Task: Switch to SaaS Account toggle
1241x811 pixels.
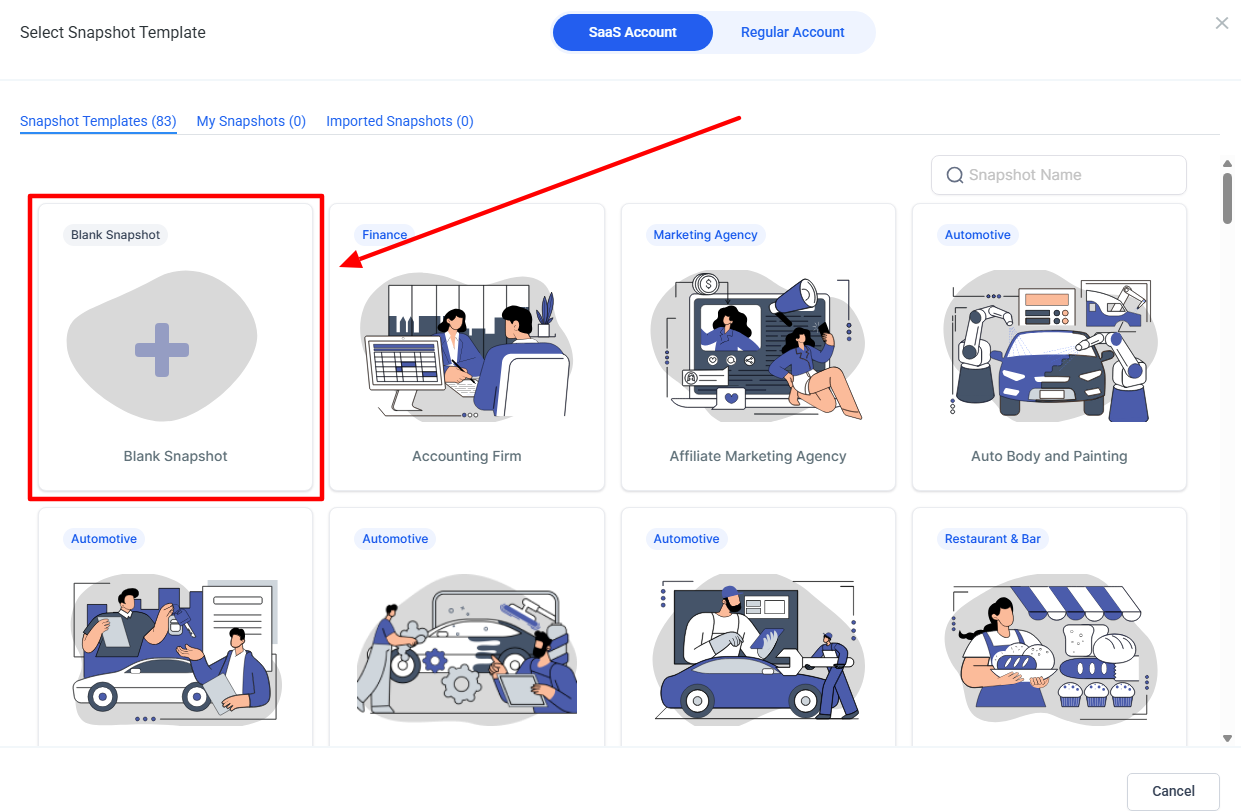Action: click(x=632, y=32)
